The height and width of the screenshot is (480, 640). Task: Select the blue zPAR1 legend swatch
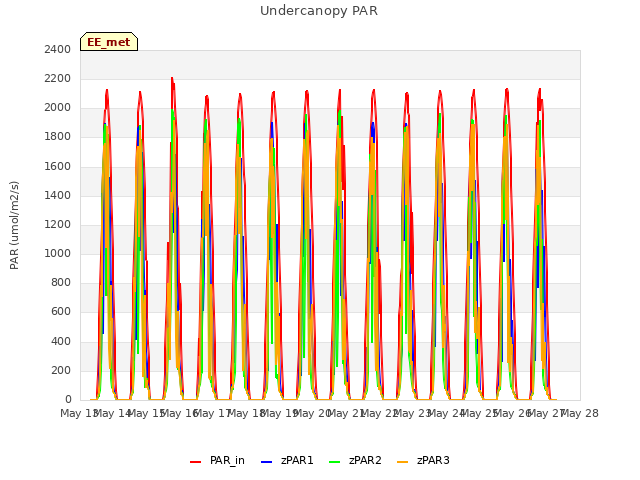pyautogui.click(x=266, y=462)
